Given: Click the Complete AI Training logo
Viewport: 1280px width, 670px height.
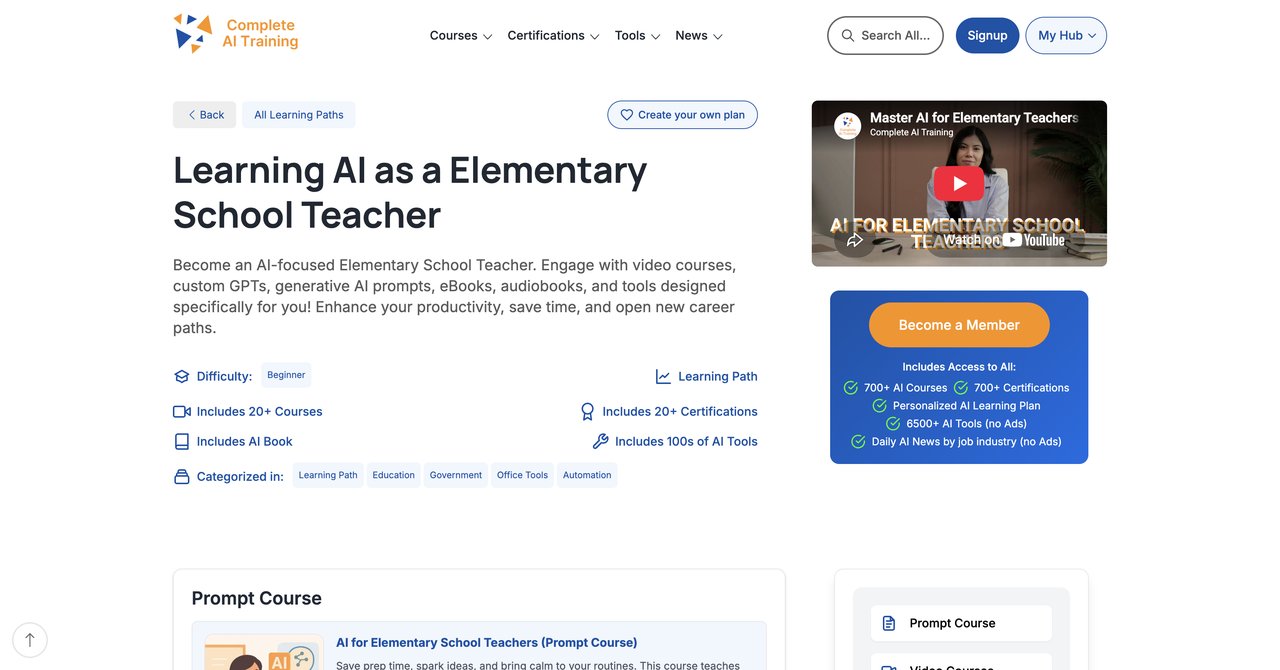Looking at the screenshot, I should click(x=236, y=33).
